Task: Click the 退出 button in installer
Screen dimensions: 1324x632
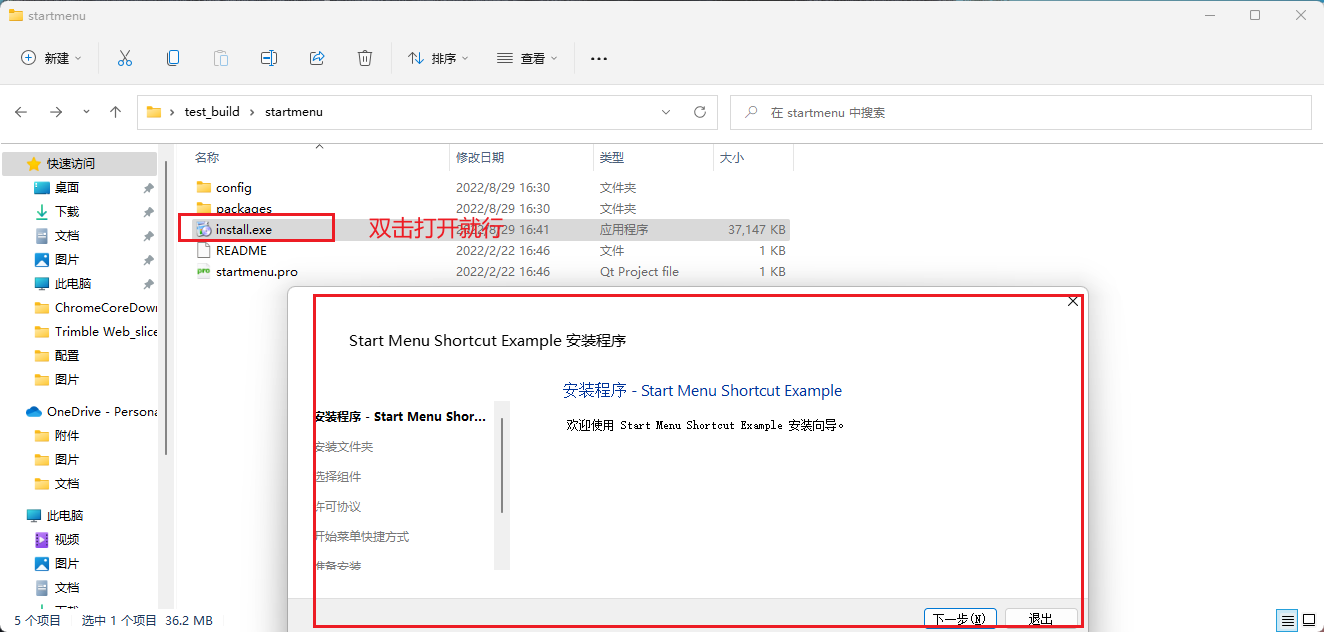Action: [x=1041, y=619]
